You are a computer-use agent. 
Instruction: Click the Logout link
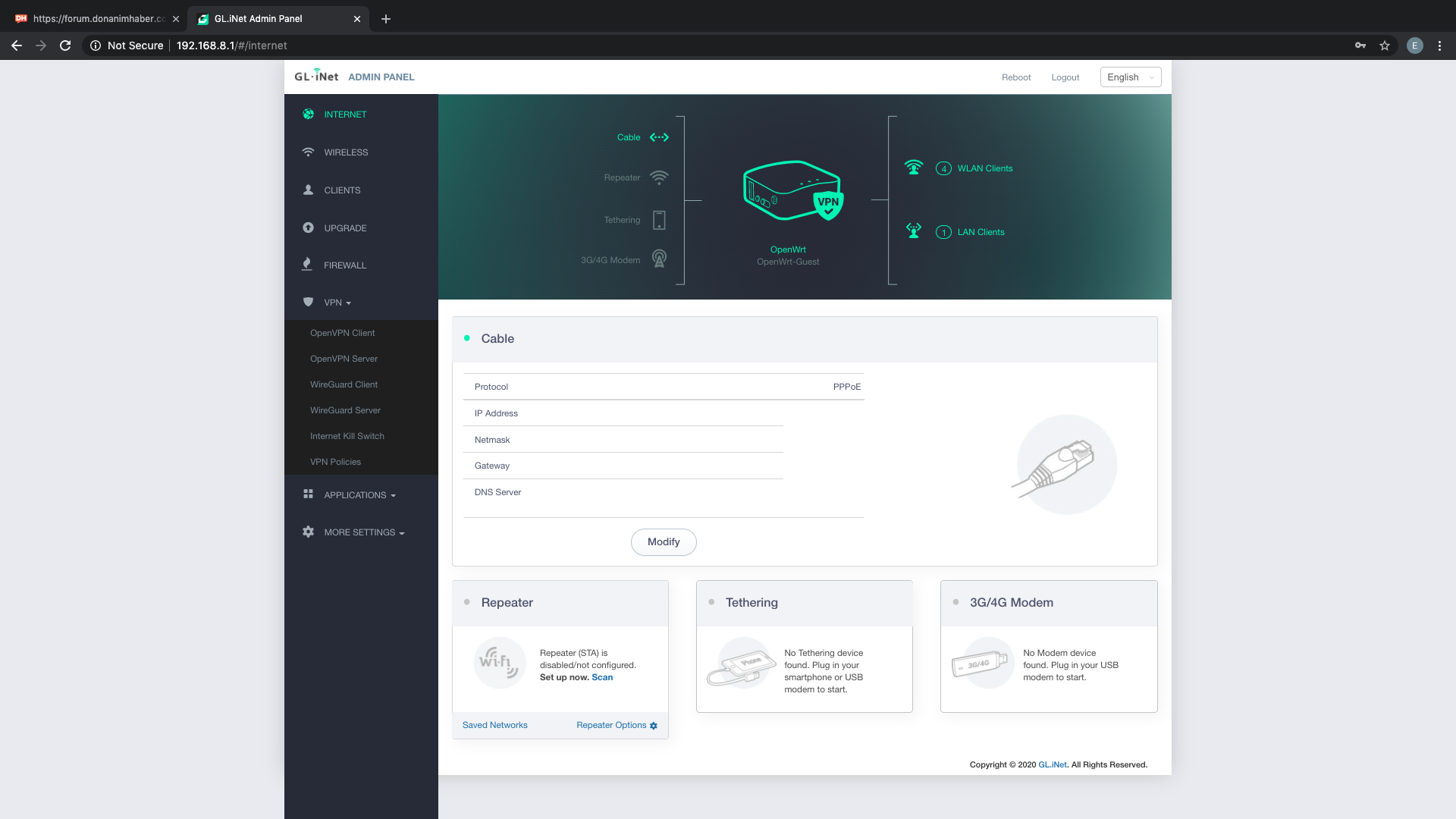point(1065,77)
